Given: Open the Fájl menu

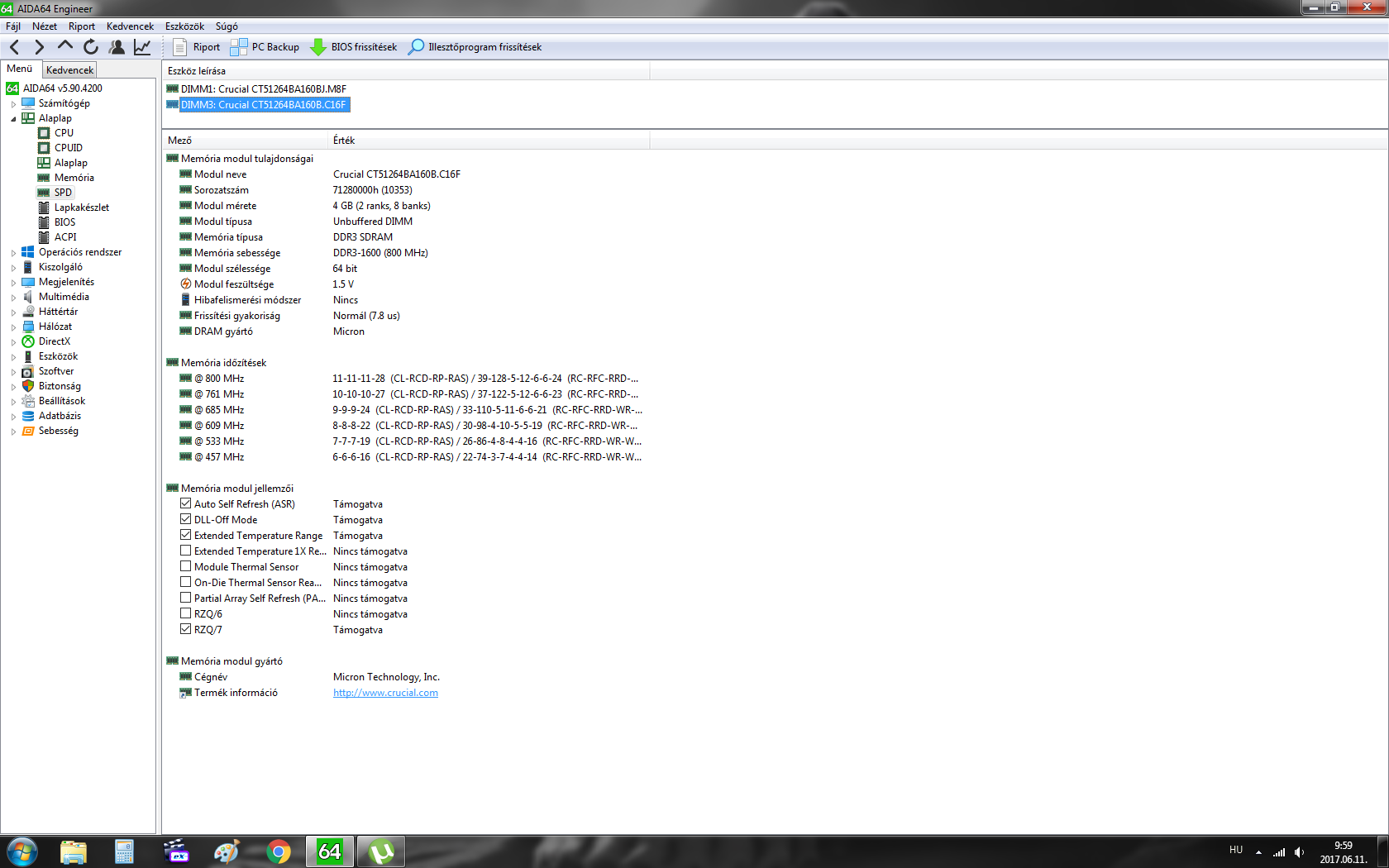Looking at the screenshot, I should (13, 26).
